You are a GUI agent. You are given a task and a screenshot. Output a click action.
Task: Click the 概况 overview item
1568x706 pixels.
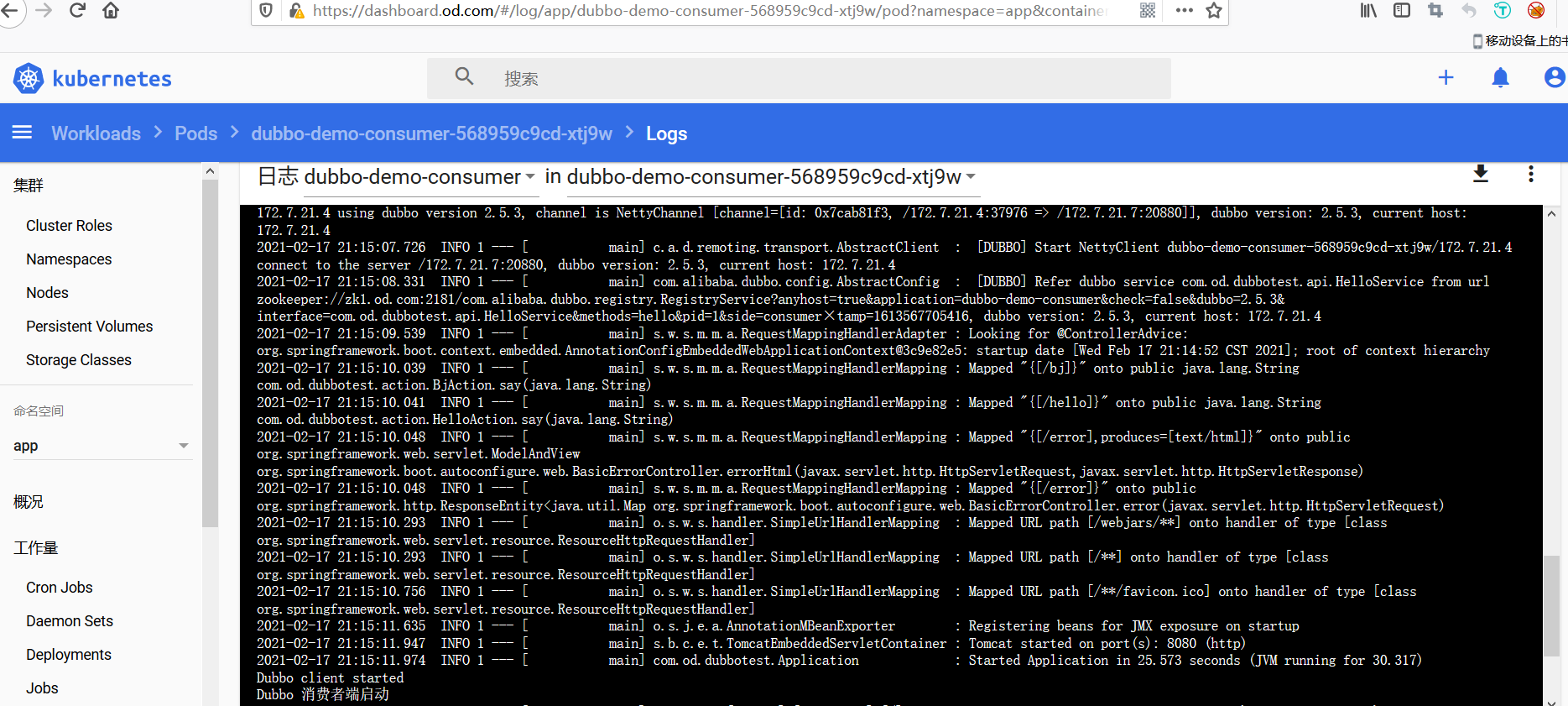click(29, 502)
